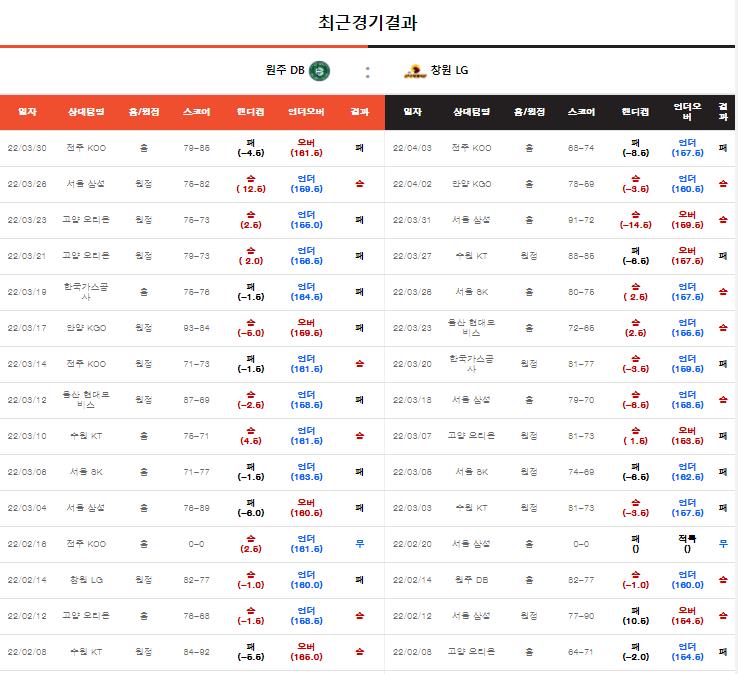This screenshot has width=738, height=674.
Task: Click 상대팀명 header in black table
Action: tap(471, 112)
